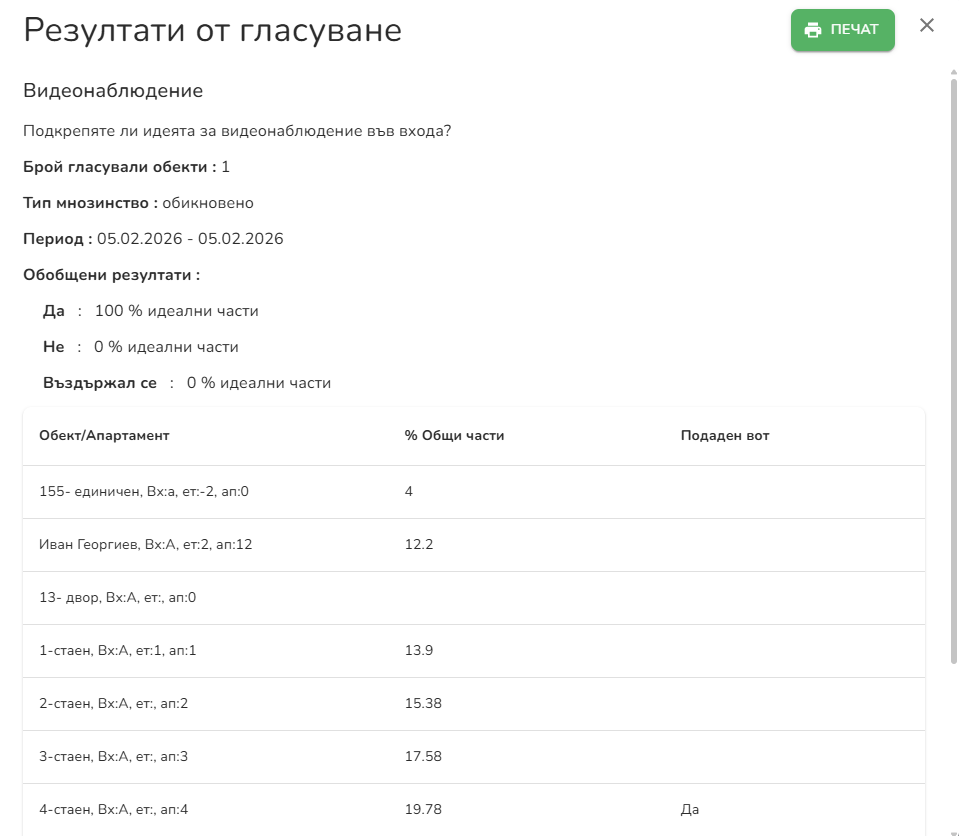959x836 pixels.
Task: Click the printer icon in the green button
Action: pos(811,30)
